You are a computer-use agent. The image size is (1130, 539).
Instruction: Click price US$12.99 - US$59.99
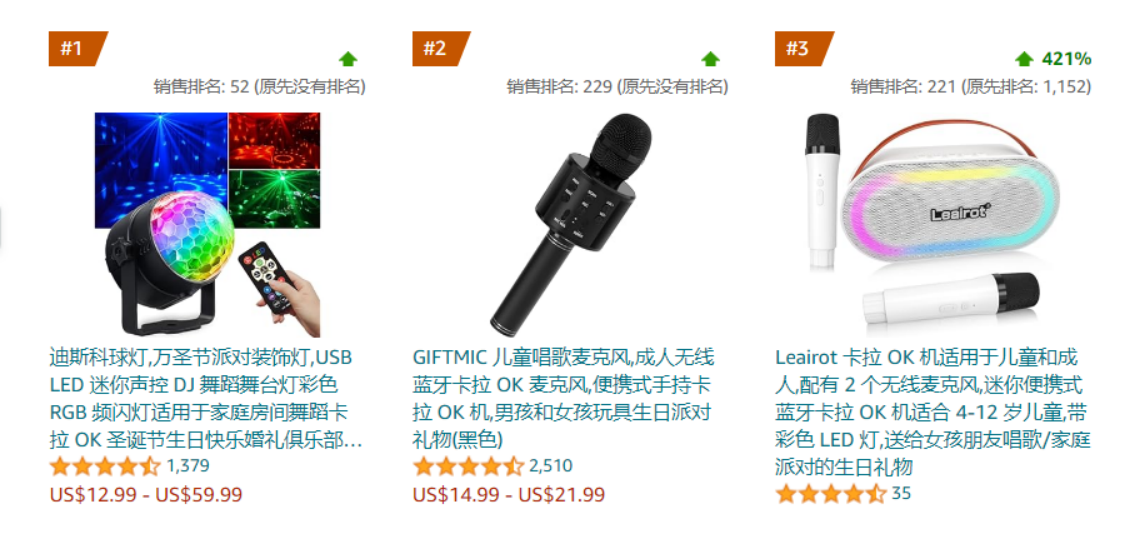[146, 494]
